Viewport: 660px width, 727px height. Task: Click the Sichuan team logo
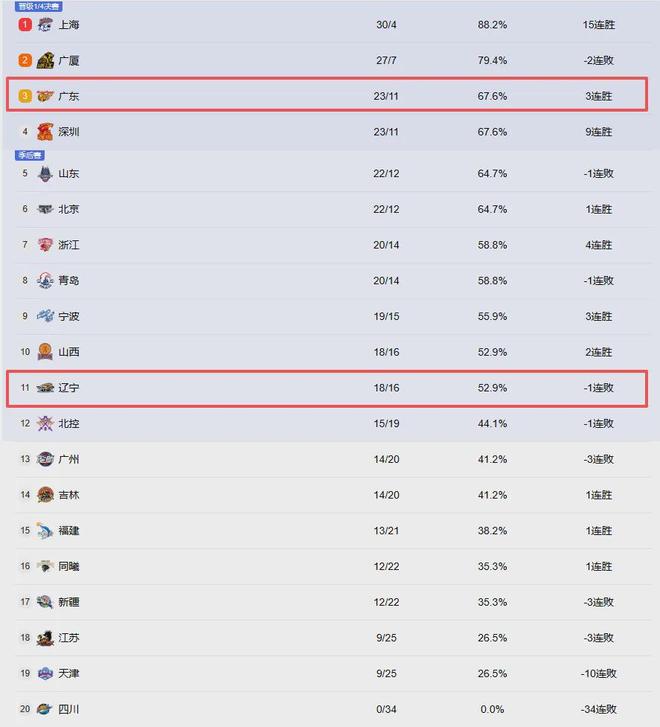[x=45, y=710]
